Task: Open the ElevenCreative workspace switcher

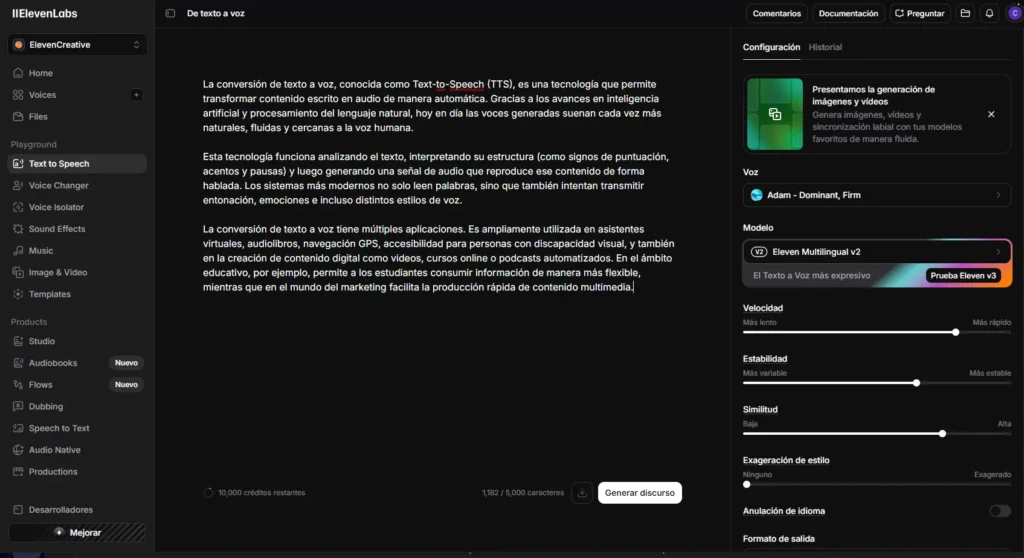Action: click(77, 44)
